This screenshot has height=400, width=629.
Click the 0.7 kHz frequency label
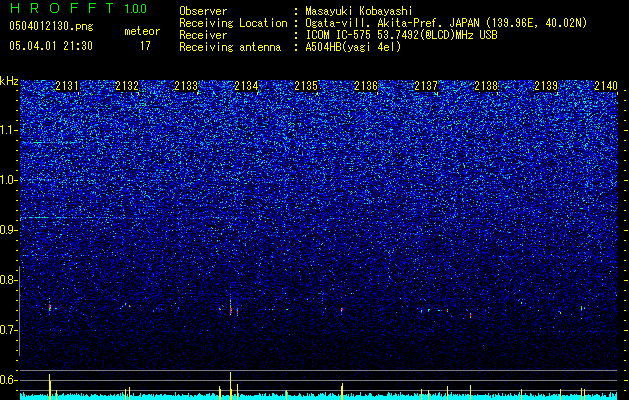point(9,330)
